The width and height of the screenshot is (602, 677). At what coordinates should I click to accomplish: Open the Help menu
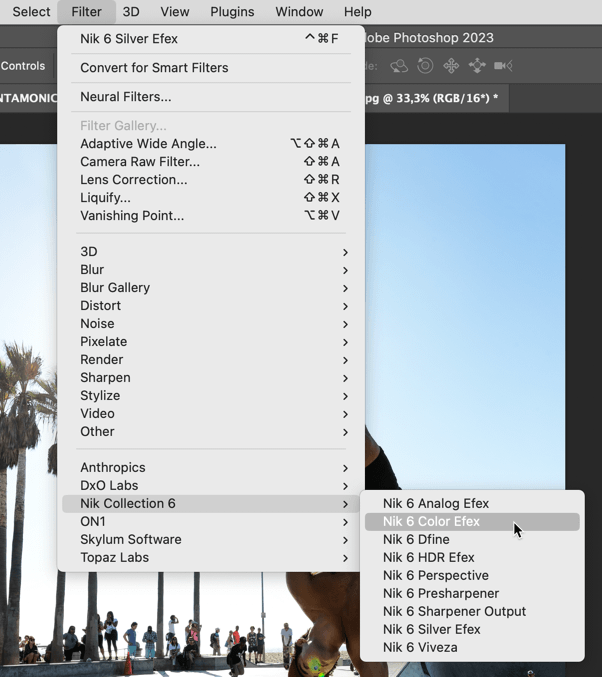click(357, 12)
